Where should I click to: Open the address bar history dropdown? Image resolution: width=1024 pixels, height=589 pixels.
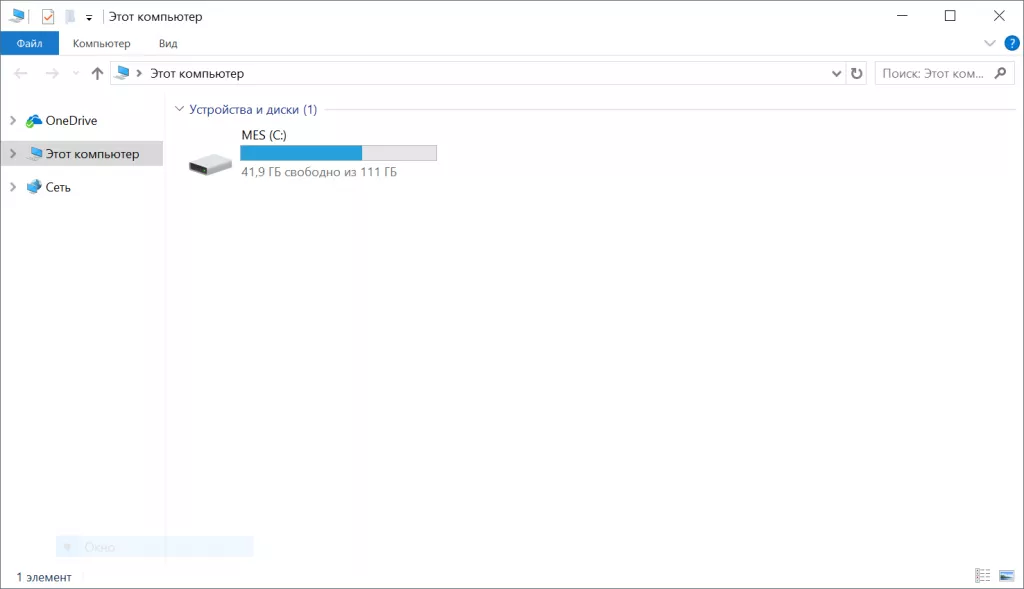coord(836,73)
